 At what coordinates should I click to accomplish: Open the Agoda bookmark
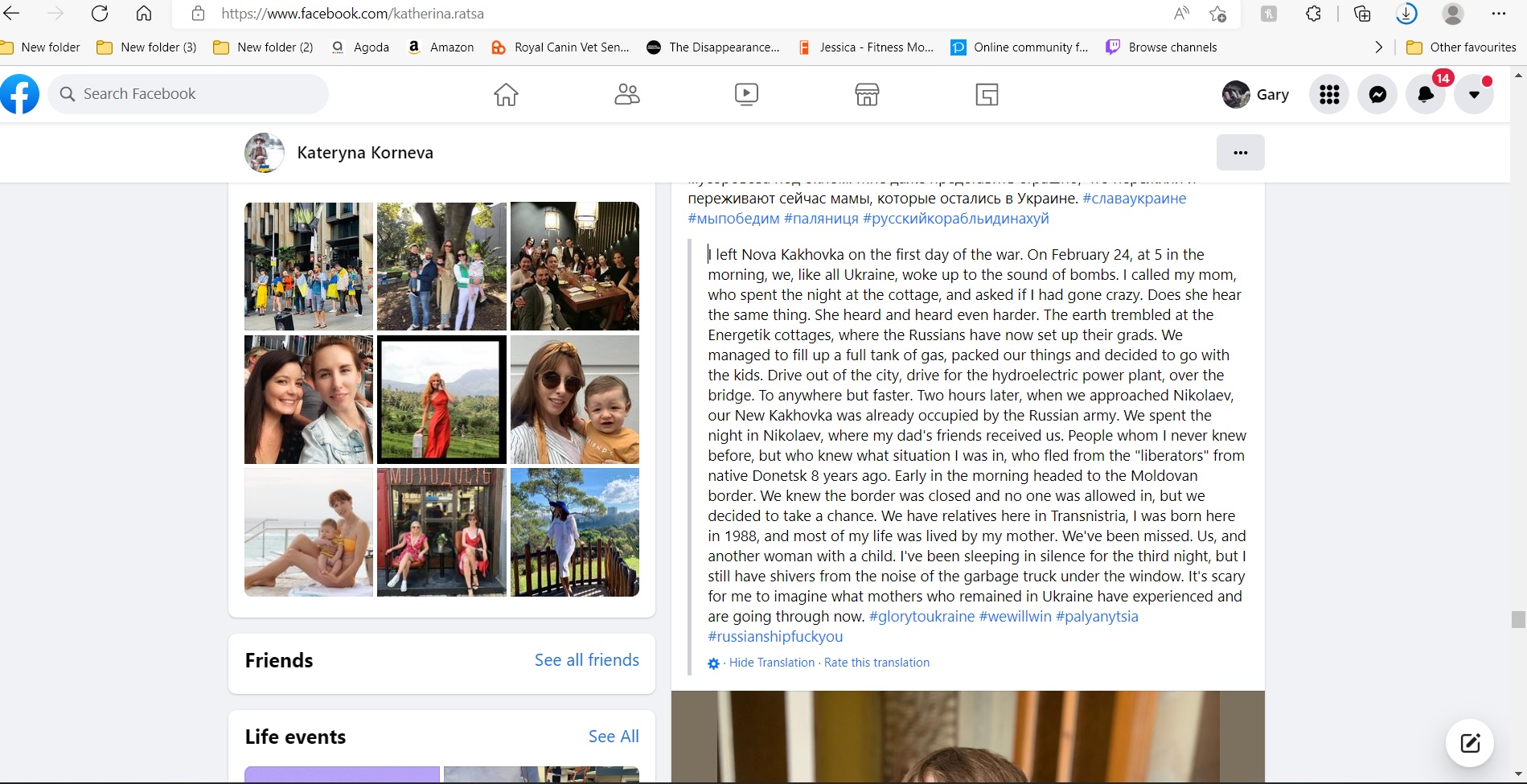click(360, 47)
